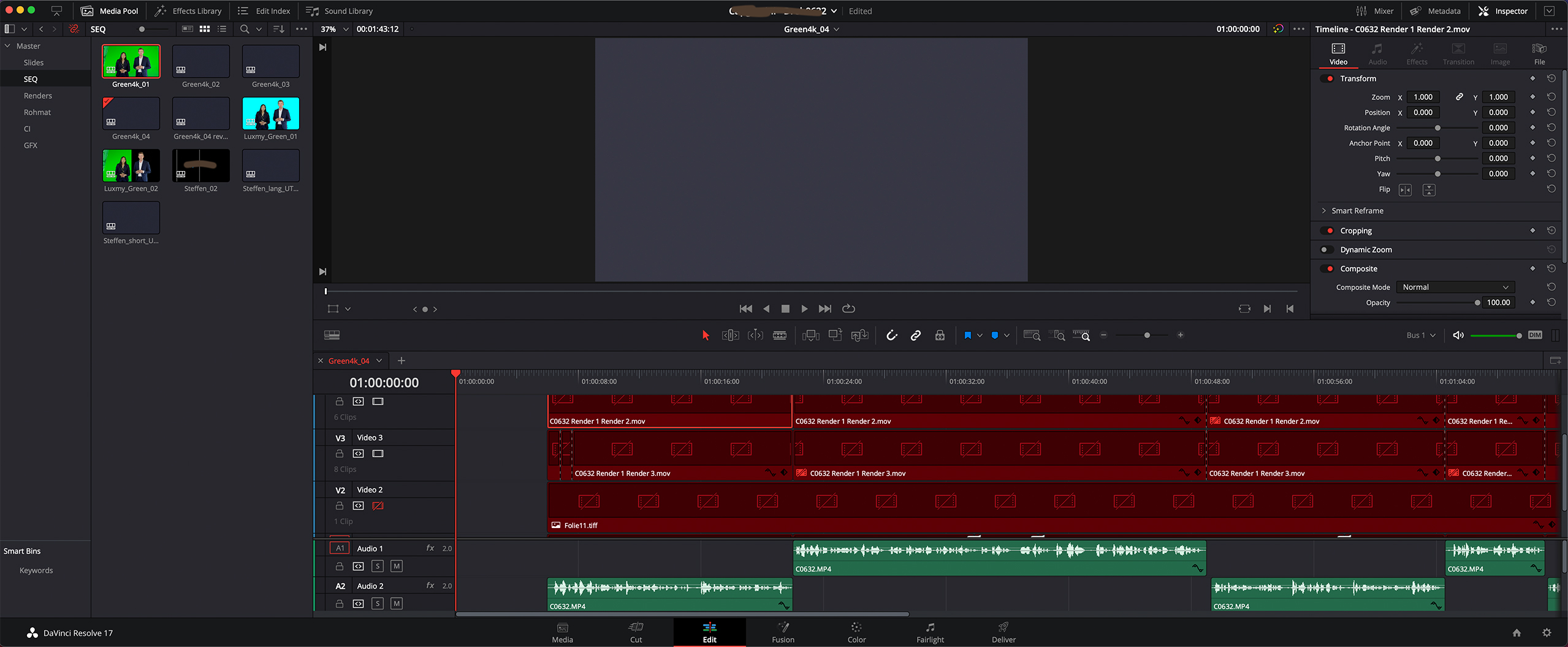Viewport: 1568px width, 647px height.
Task: Open the Composite Mode dropdown
Action: pyautogui.click(x=1455, y=287)
